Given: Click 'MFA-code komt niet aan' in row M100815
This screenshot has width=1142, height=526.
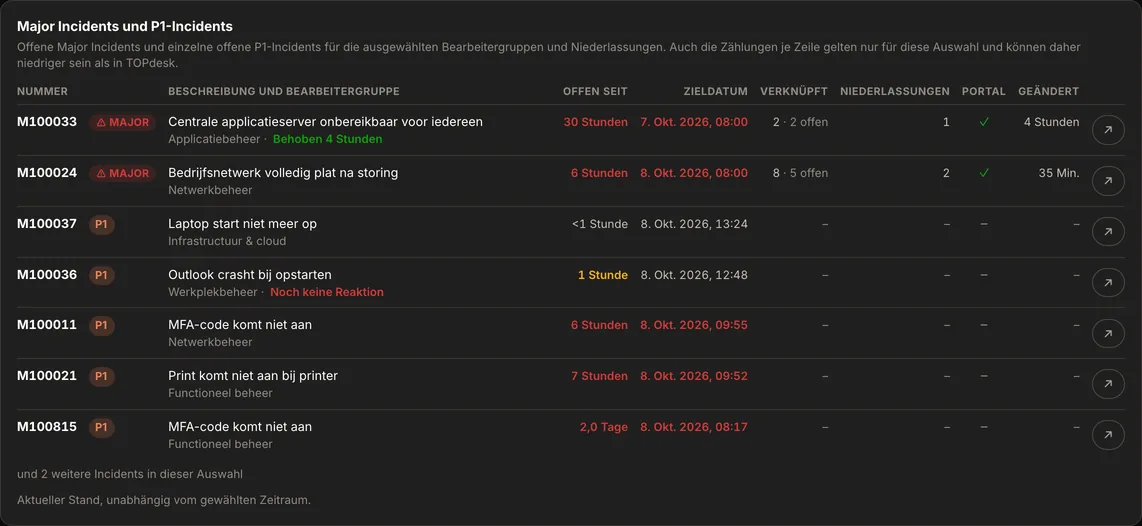Looking at the screenshot, I should (240, 428).
